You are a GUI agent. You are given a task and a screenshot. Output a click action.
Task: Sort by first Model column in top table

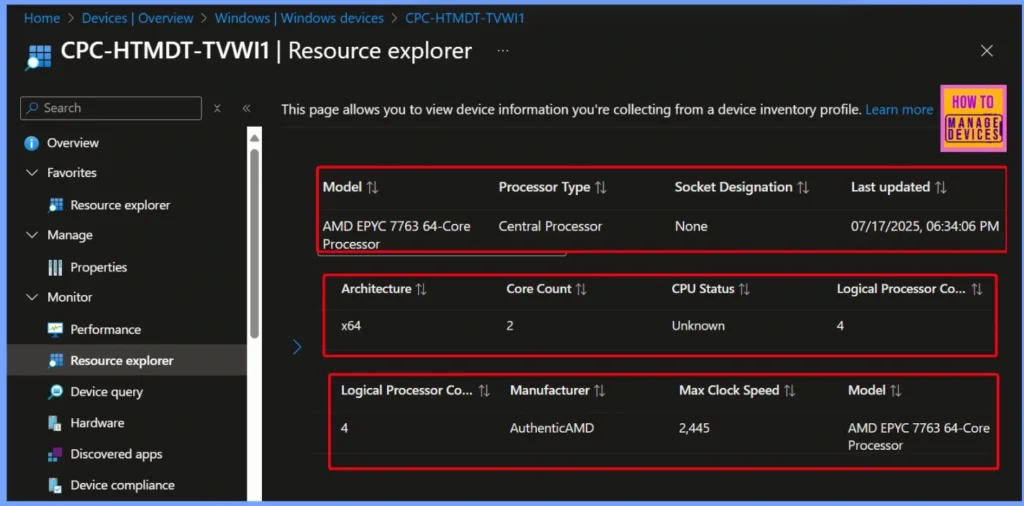(x=372, y=187)
